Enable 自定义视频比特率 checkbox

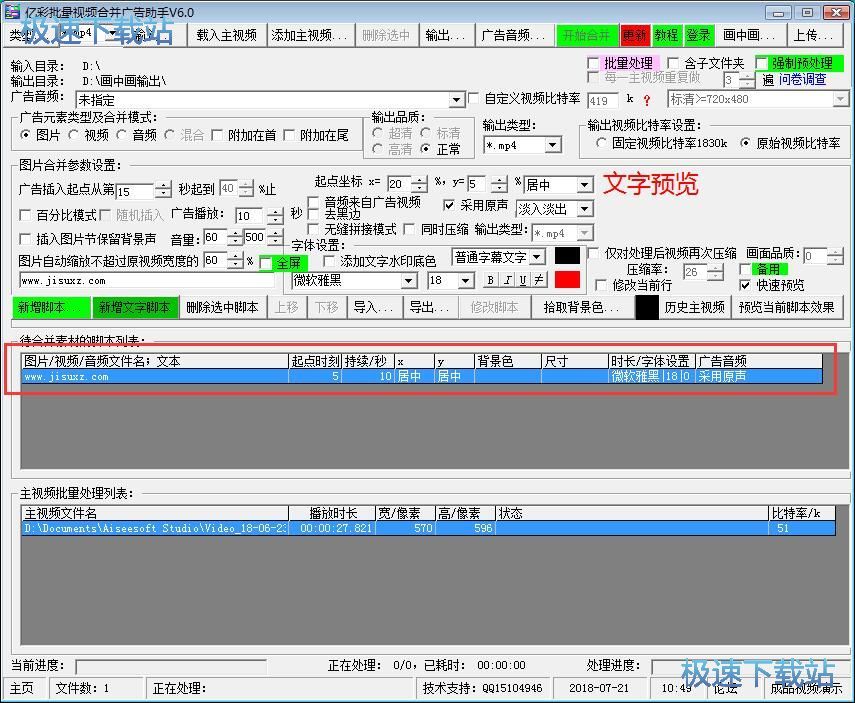click(x=473, y=99)
